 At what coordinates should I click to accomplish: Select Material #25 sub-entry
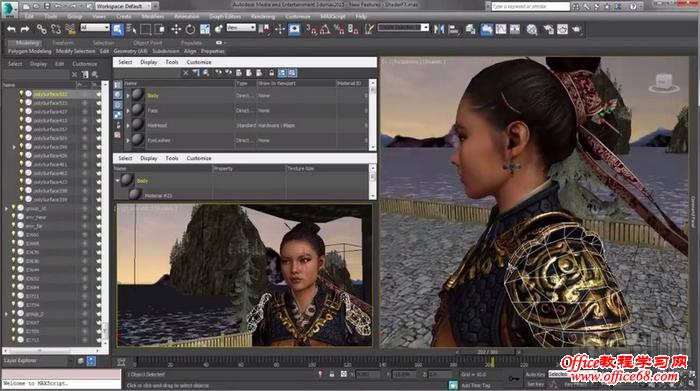[158, 196]
